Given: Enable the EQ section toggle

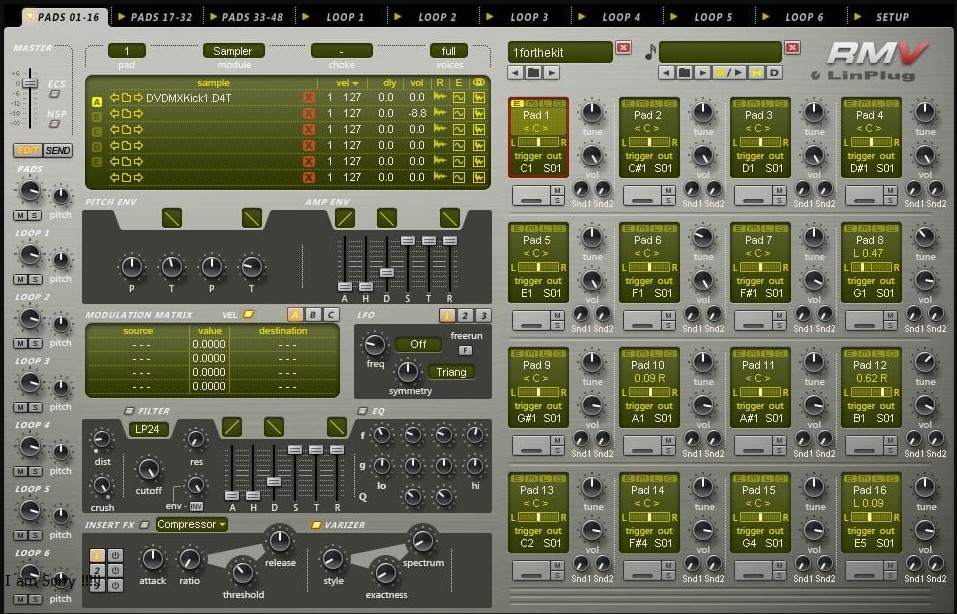Looking at the screenshot, I should (362, 411).
